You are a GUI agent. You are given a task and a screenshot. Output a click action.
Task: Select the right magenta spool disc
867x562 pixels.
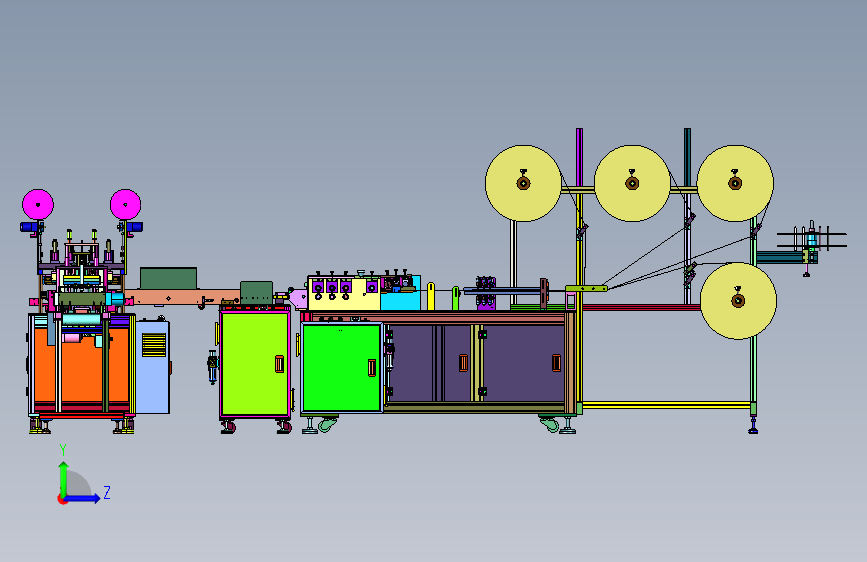coord(126,205)
